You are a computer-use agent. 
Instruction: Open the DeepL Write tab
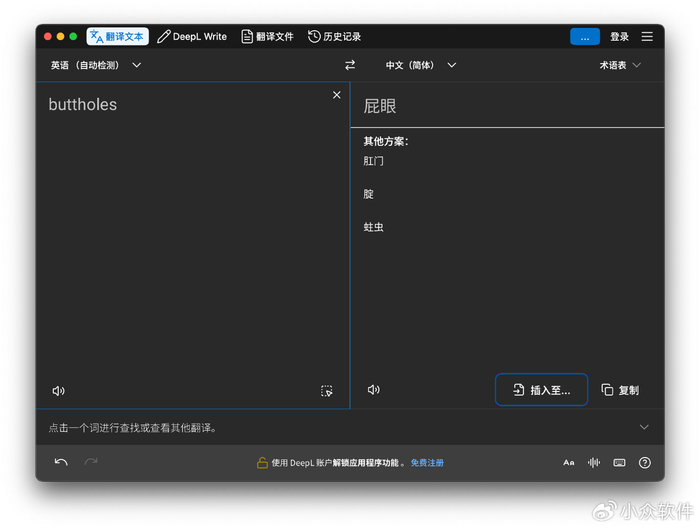pyautogui.click(x=192, y=37)
